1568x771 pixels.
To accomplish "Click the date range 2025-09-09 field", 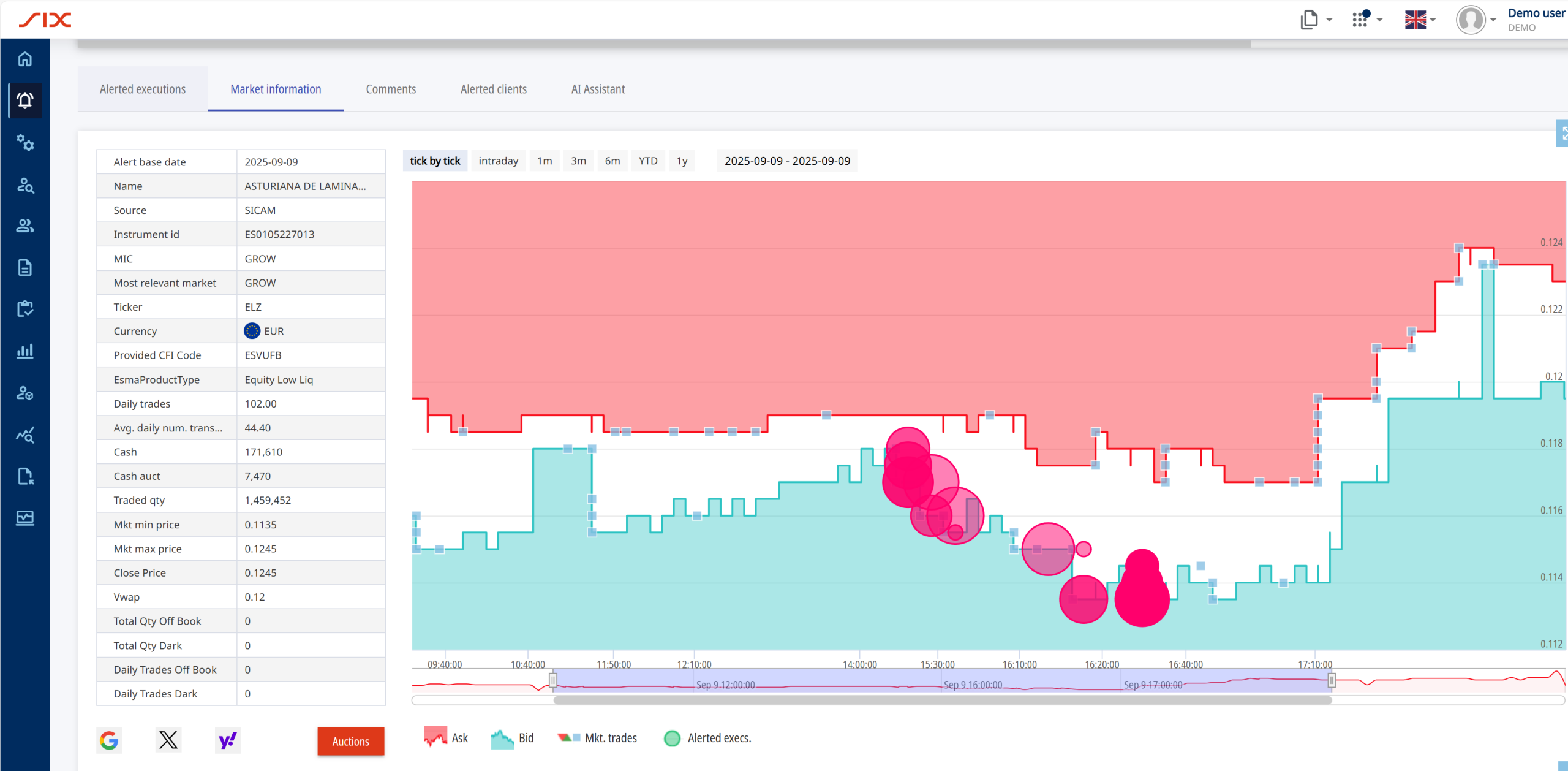I will click(x=787, y=161).
